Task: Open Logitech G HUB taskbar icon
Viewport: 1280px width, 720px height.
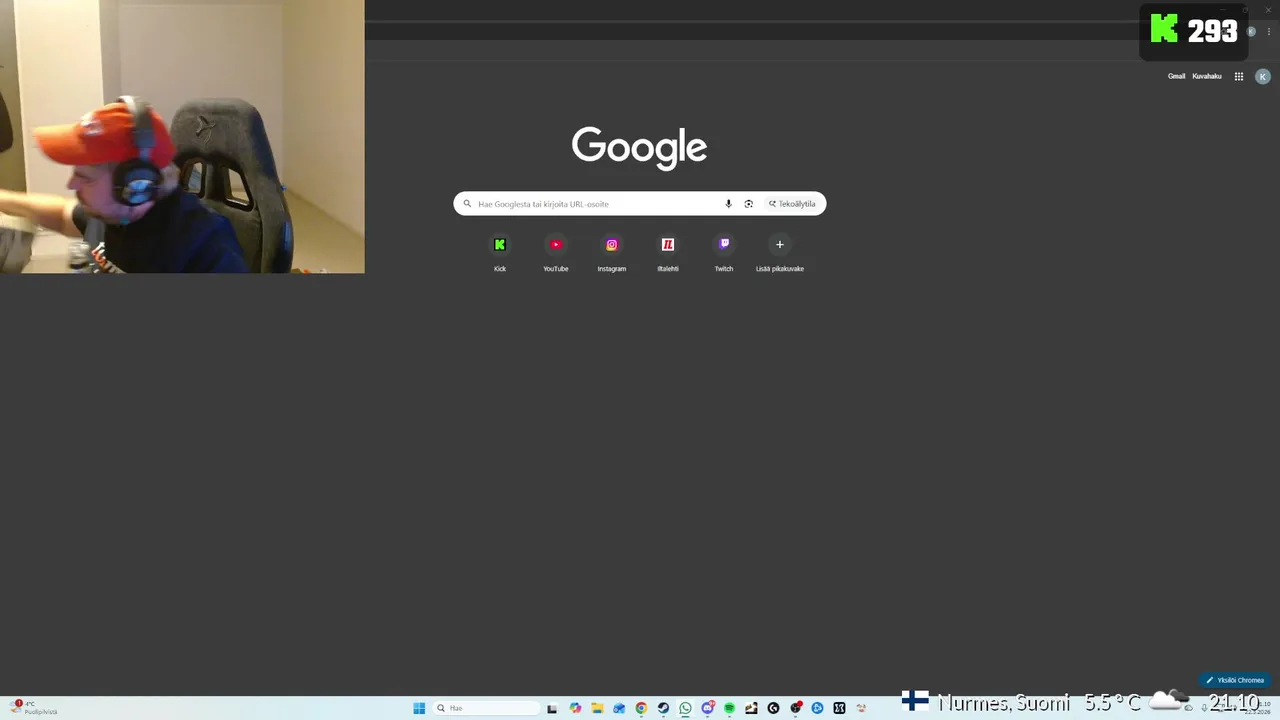Action: (x=773, y=708)
